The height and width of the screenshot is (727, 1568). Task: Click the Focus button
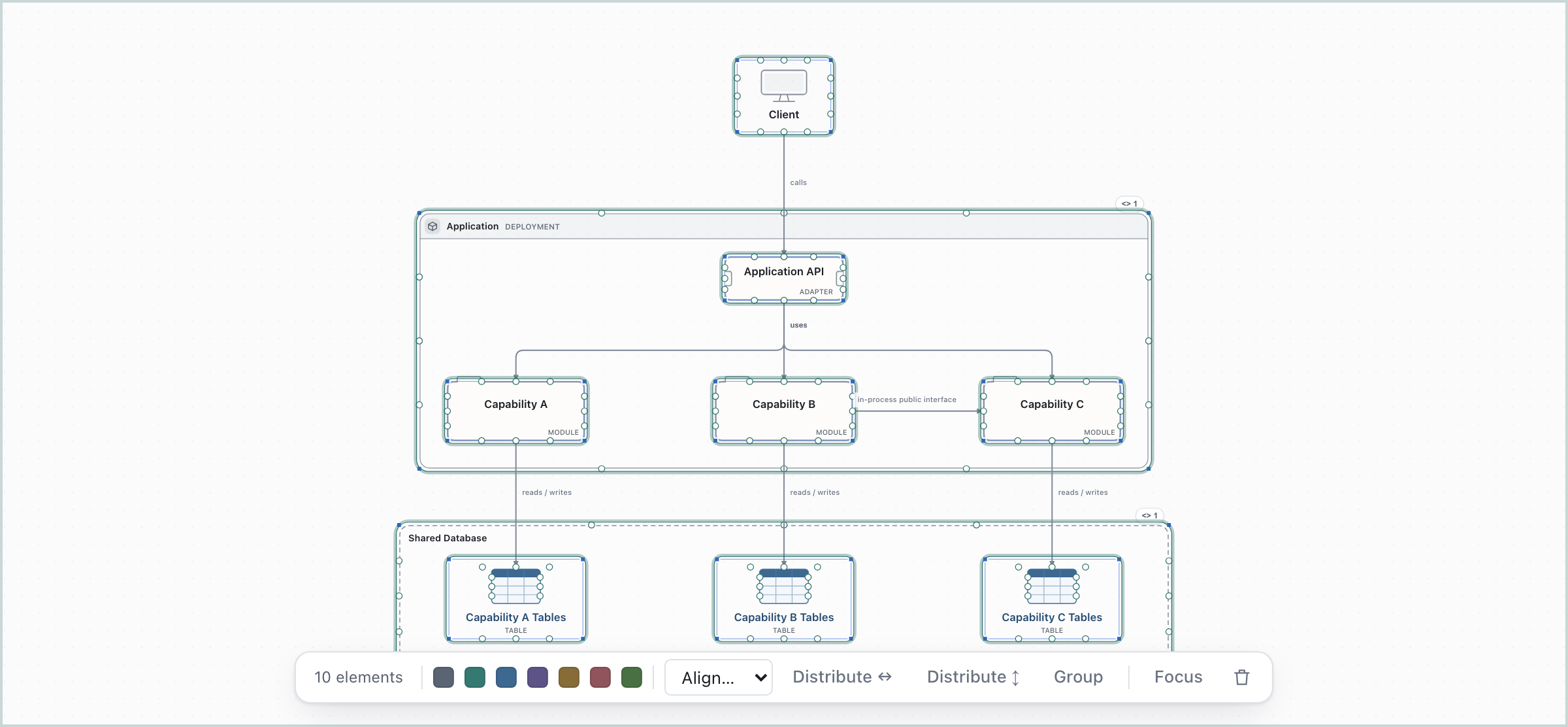(1178, 677)
